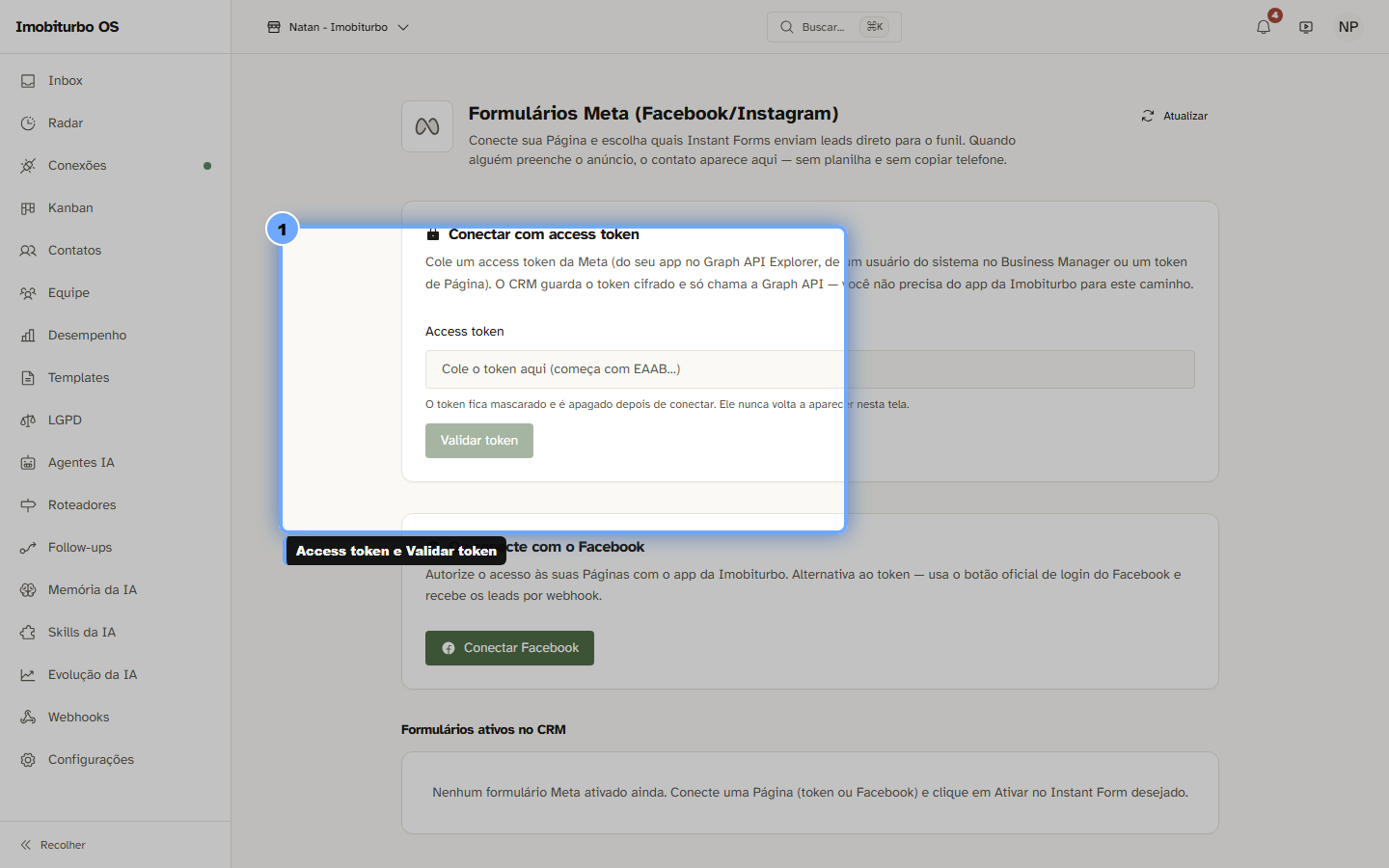Screen dimensions: 1389x868
Task: Click the NP user avatar
Action: (x=1348, y=27)
